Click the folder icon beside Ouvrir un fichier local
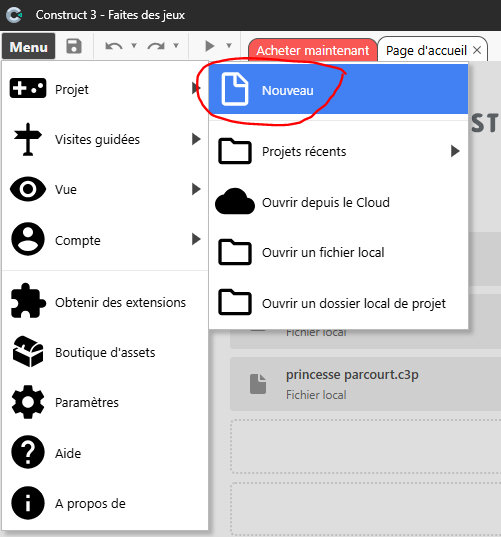Viewport: 501px width, 537px height. (x=235, y=252)
